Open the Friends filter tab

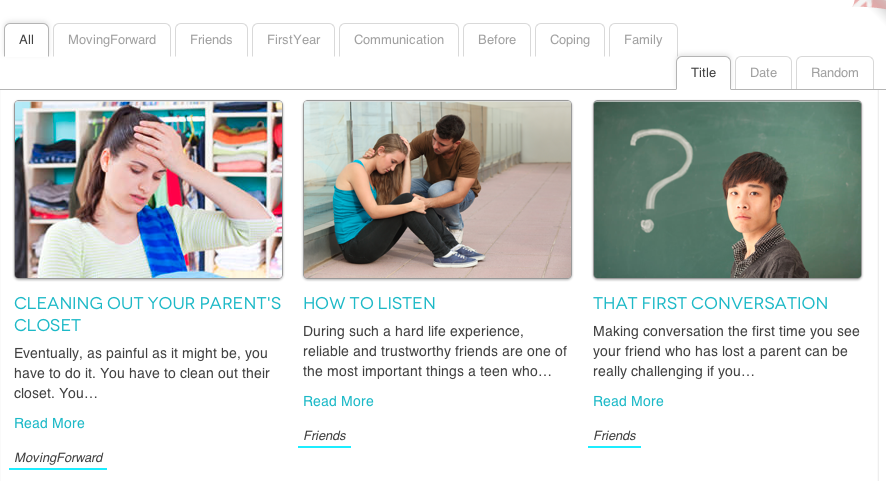point(211,40)
